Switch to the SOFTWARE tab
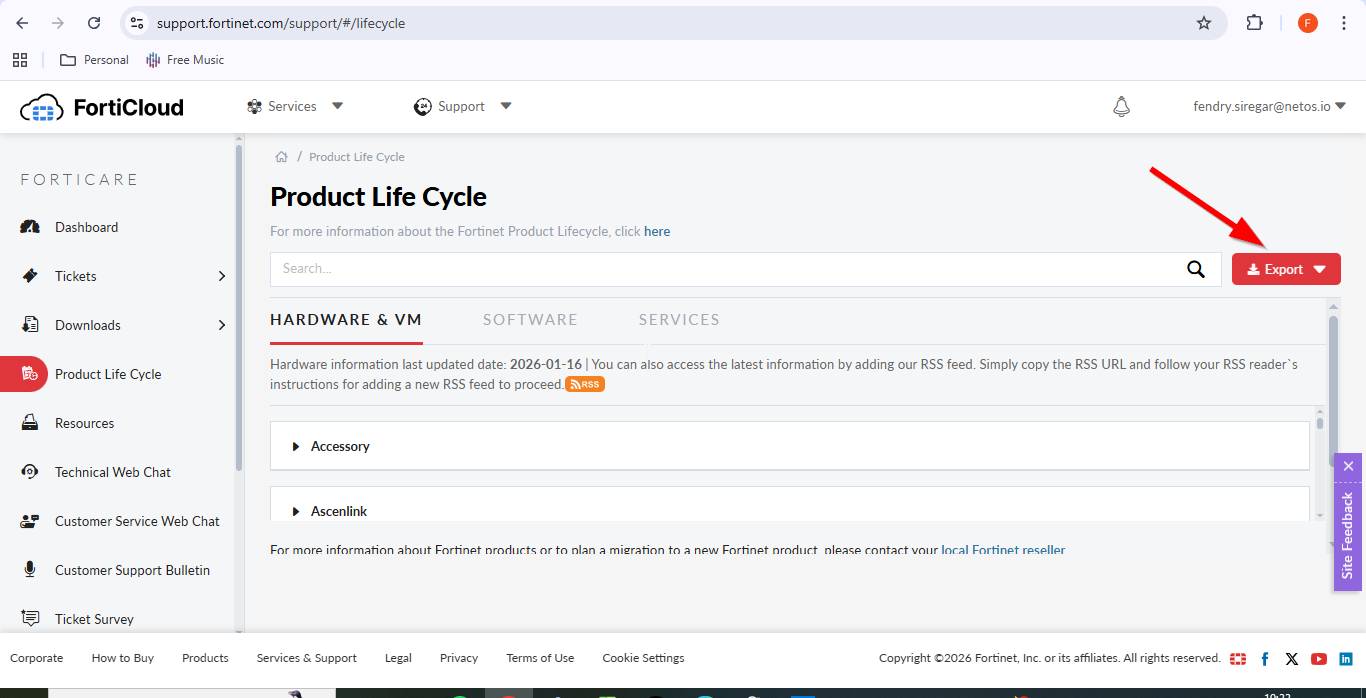The image size is (1366, 698). coord(530,320)
